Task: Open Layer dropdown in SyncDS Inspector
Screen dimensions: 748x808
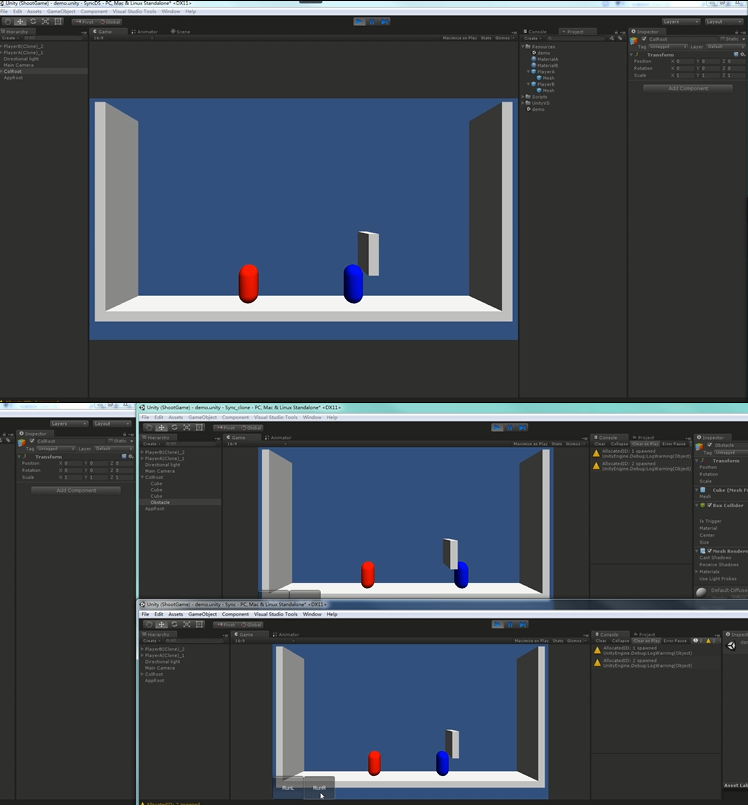Action: pyautogui.click(x=725, y=47)
